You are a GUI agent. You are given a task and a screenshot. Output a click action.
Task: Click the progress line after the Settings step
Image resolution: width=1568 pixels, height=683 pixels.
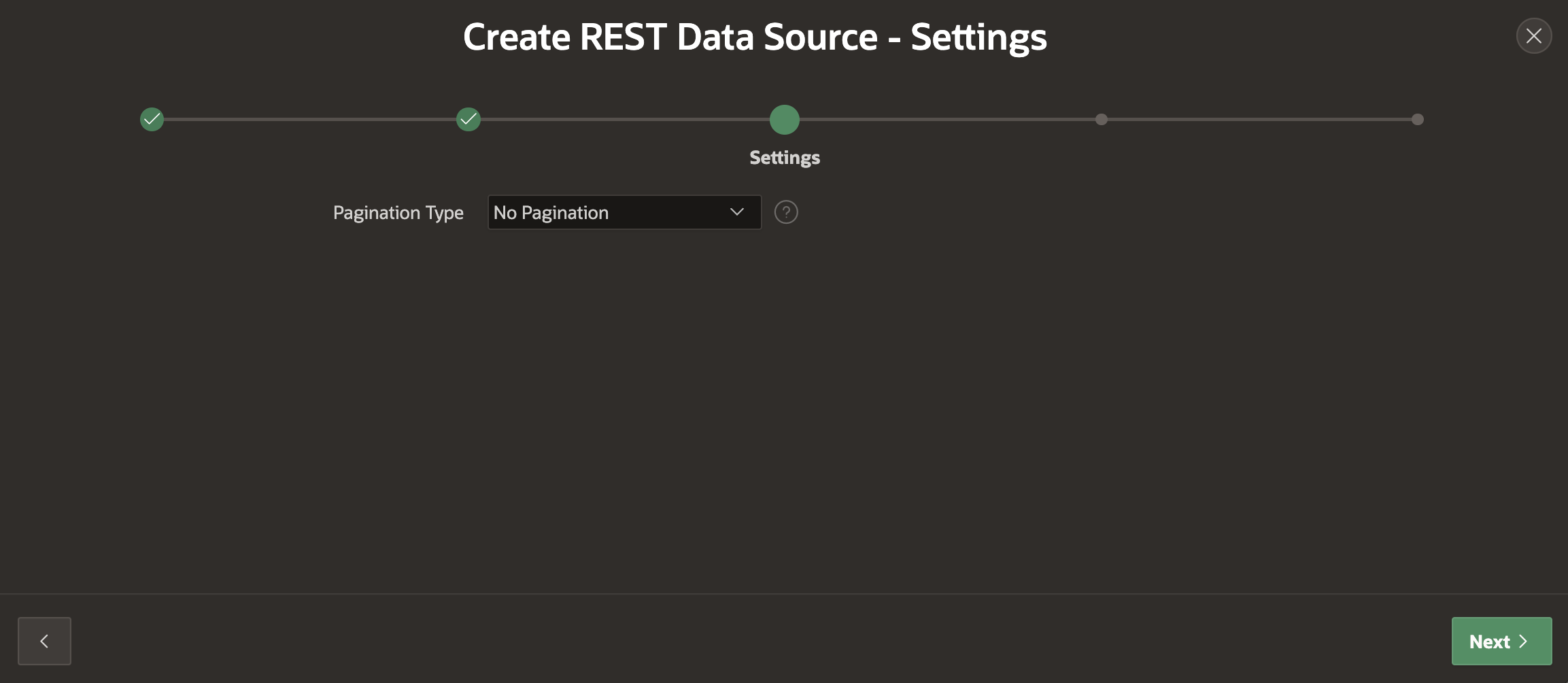pos(945,120)
